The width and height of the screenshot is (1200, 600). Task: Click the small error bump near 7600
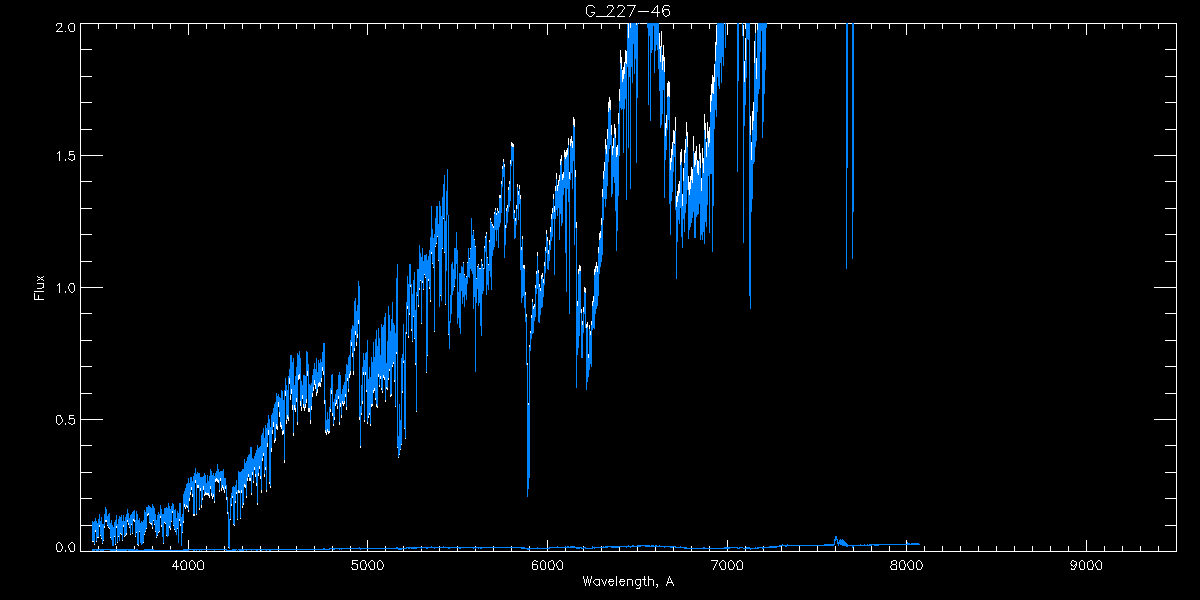(x=837, y=540)
